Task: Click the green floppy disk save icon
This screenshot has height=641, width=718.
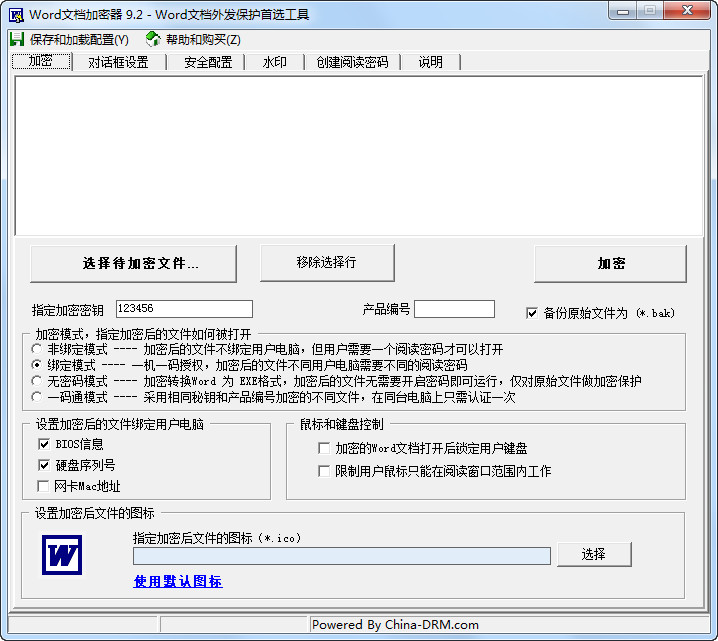Action: (16, 39)
